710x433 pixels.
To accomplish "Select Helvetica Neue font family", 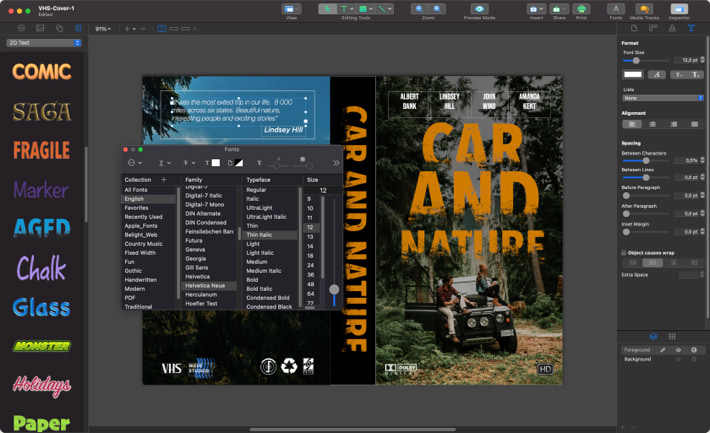I will tap(209, 286).
